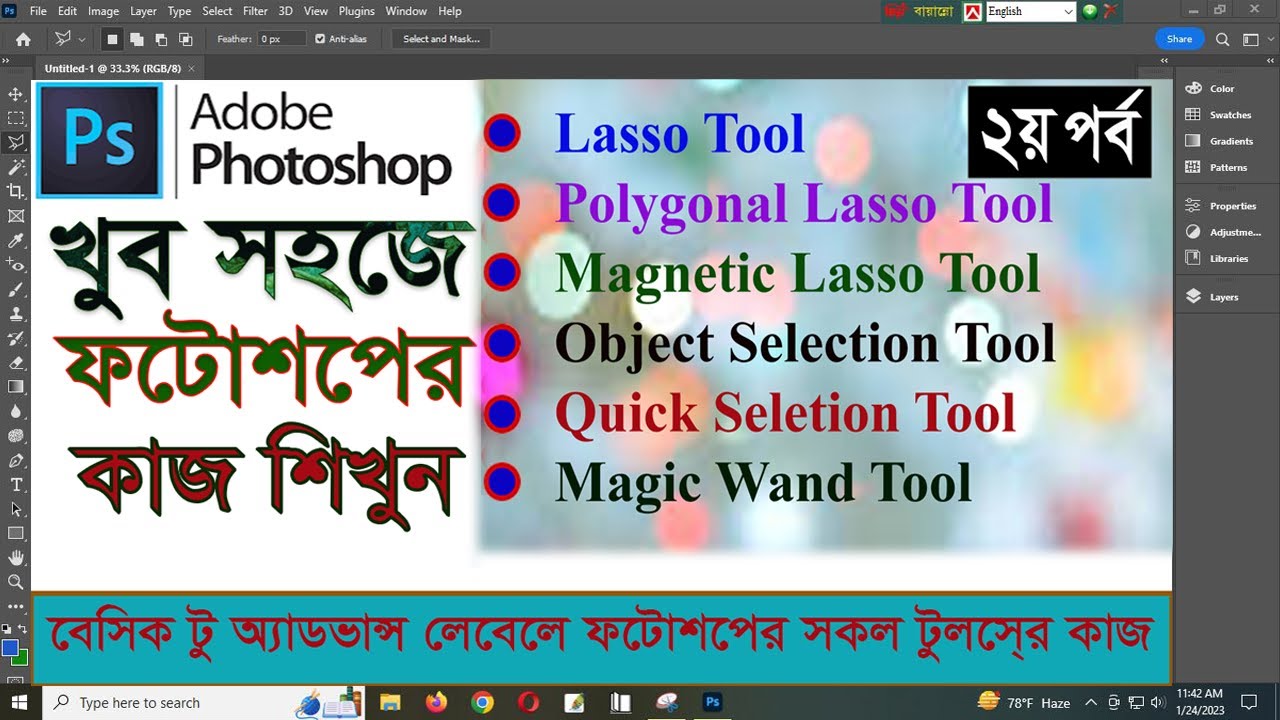The width and height of the screenshot is (1280, 720).
Task: Open the Filter menu
Action: click(255, 11)
